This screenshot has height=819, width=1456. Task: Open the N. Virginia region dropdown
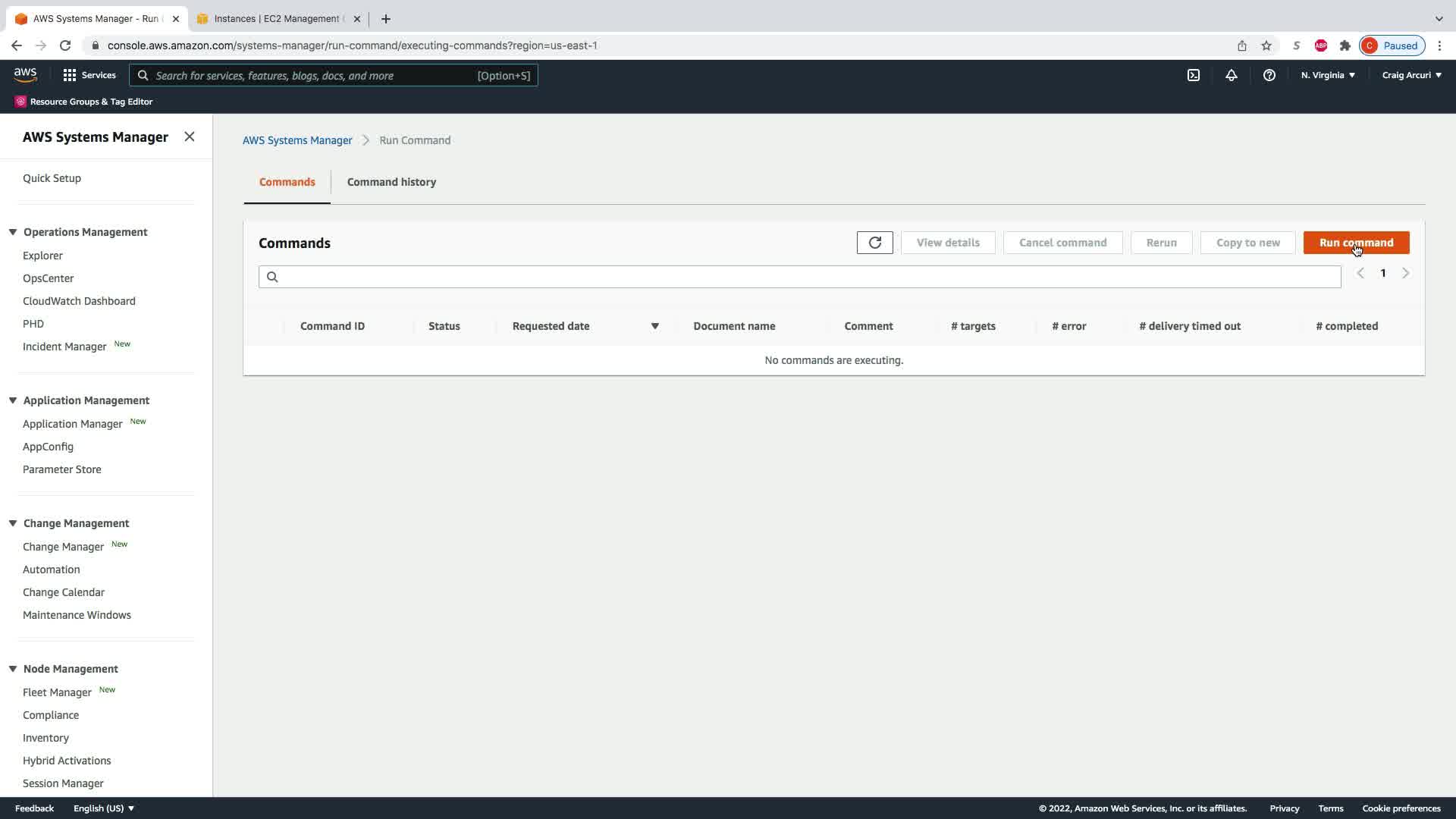(x=1328, y=75)
